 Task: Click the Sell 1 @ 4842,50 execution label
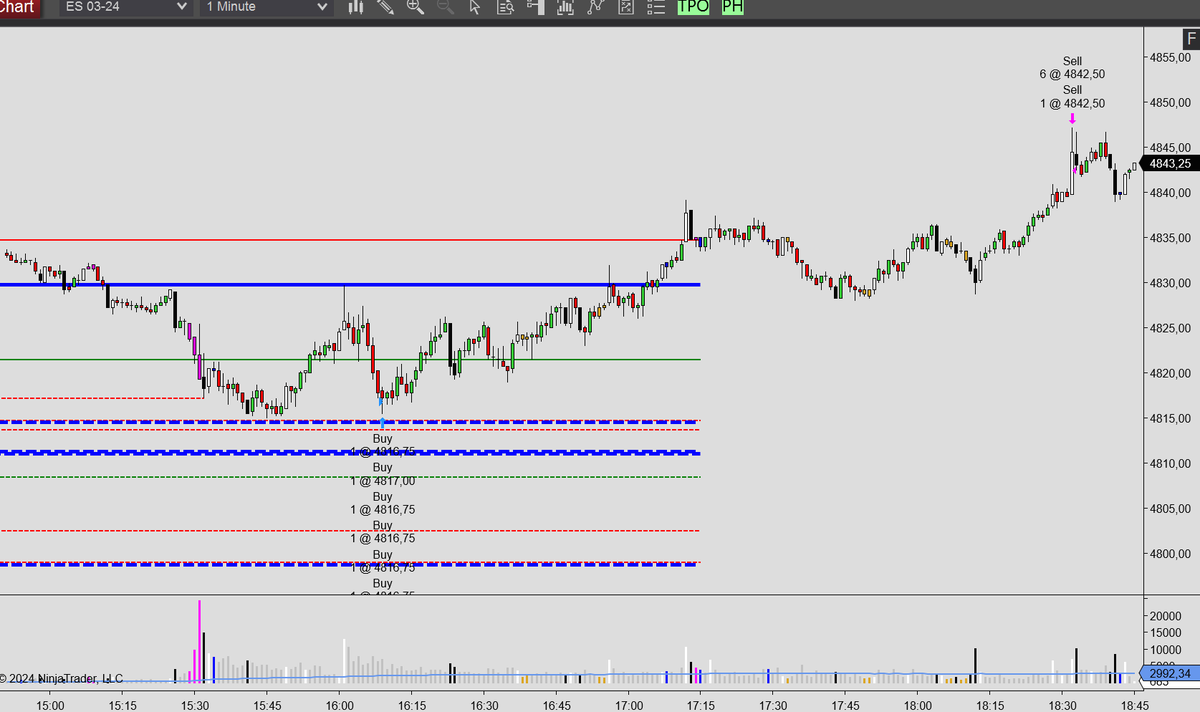click(x=1072, y=97)
